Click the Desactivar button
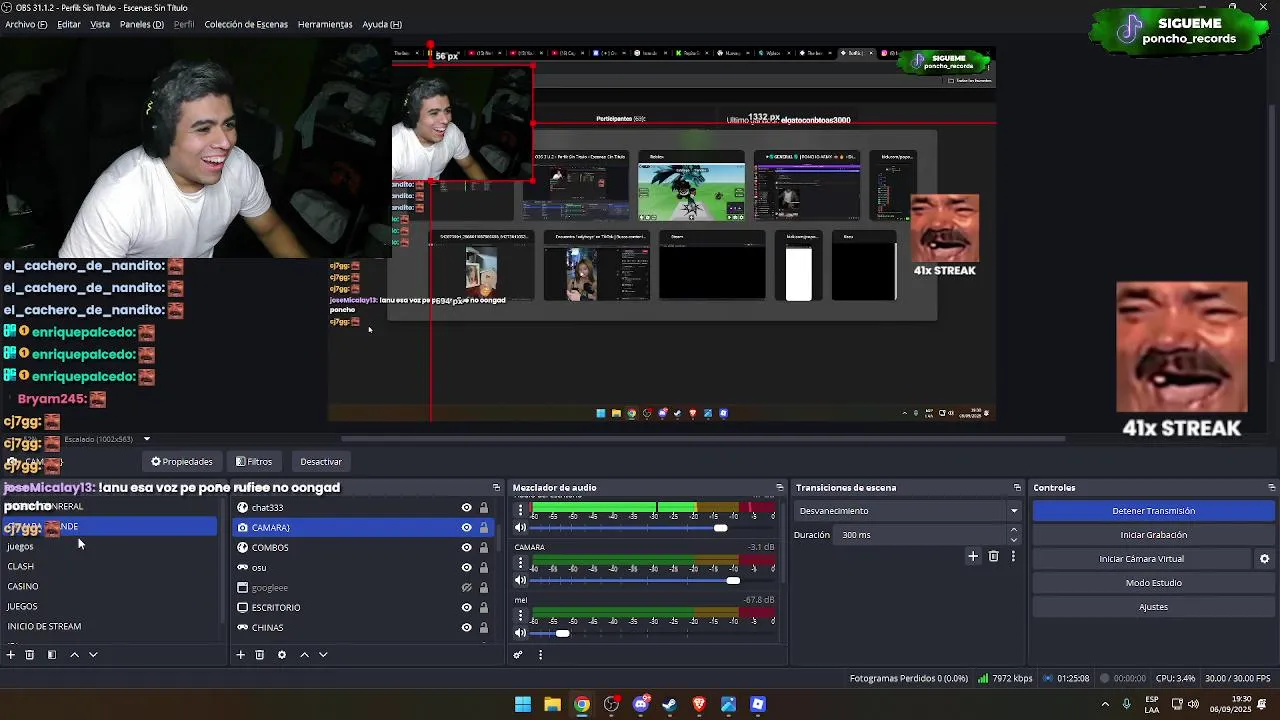The width and height of the screenshot is (1280, 720). (321, 462)
